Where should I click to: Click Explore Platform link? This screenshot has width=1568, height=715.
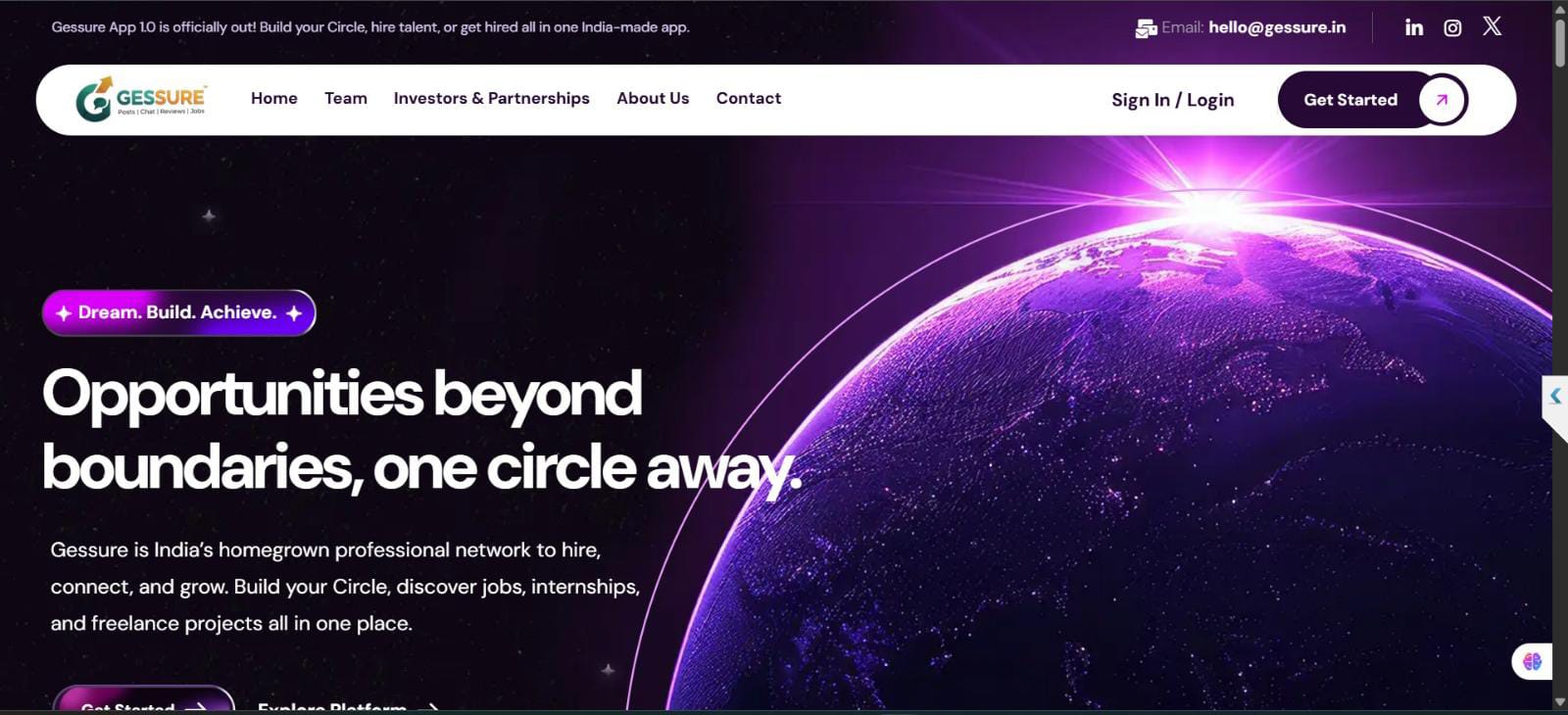347,706
